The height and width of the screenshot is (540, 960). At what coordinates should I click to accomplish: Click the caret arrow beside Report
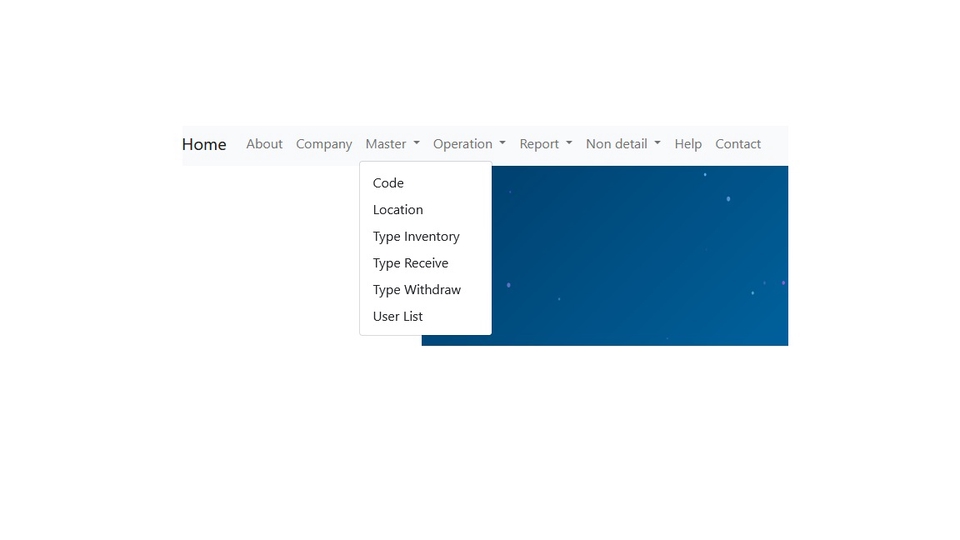point(569,144)
